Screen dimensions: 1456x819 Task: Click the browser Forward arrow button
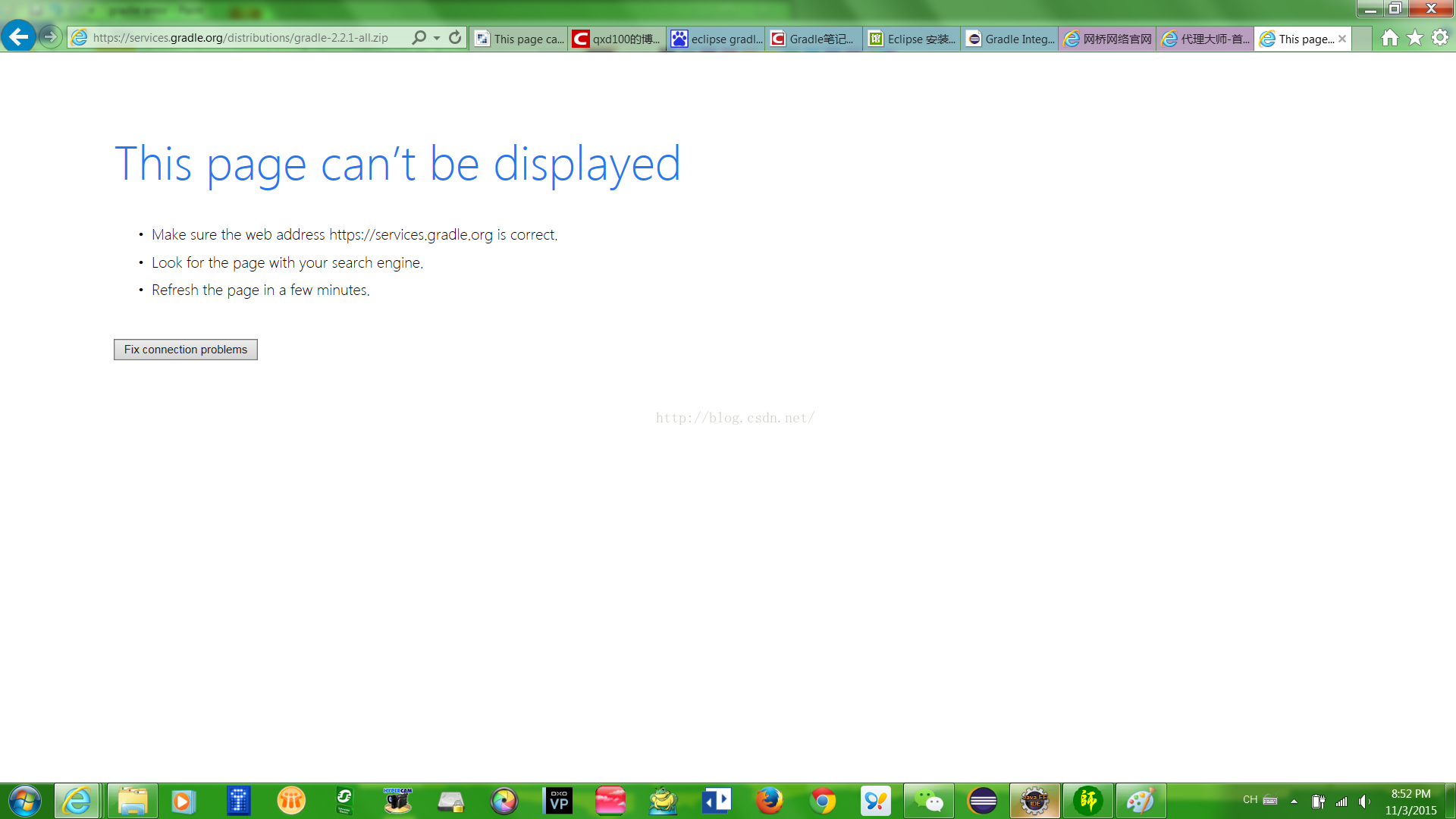point(50,36)
